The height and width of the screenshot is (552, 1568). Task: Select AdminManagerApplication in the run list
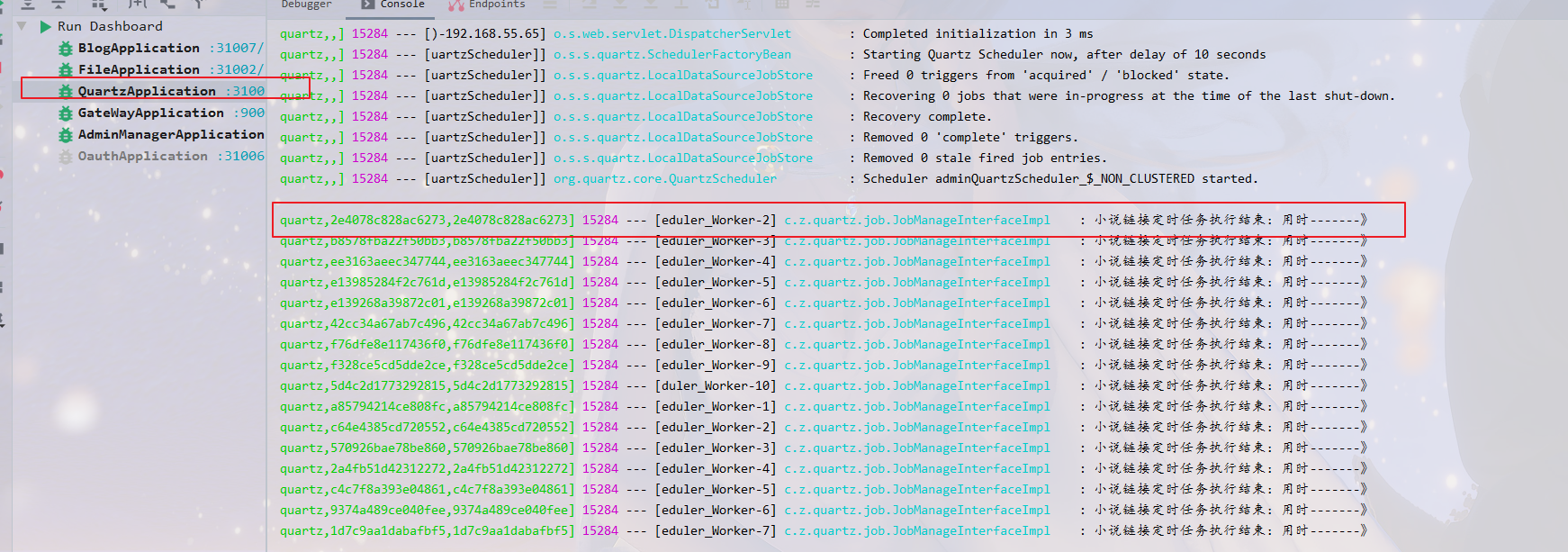171,134
